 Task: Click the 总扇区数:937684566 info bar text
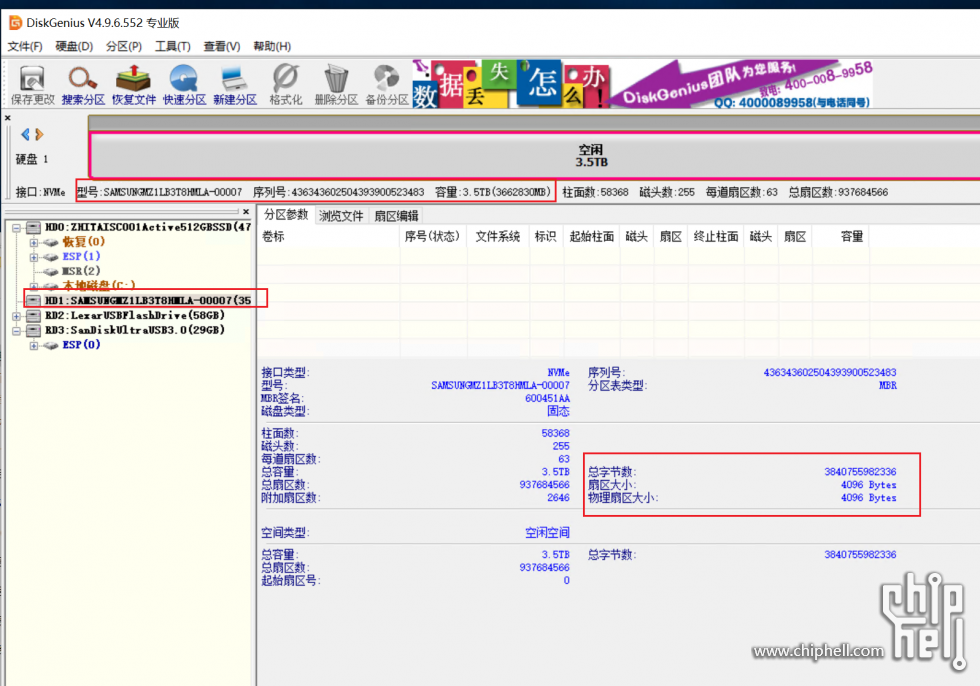(x=838, y=192)
